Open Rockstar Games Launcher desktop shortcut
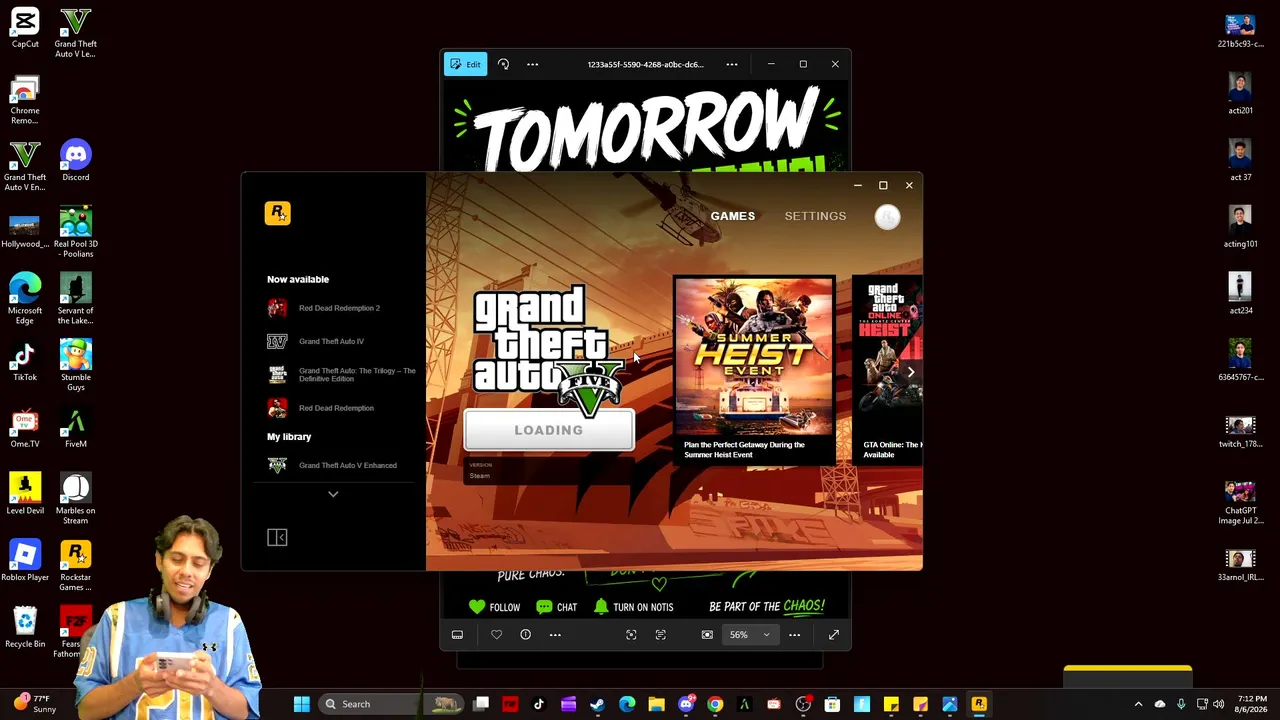Image resolution: width=1280 pixels, height=720 pixels. (x=75, y=566)
